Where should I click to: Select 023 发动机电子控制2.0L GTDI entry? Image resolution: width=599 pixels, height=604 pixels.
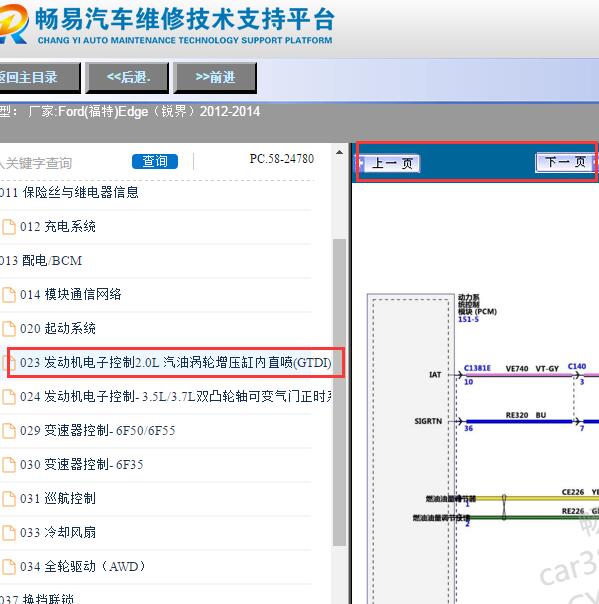coord(176,362)
